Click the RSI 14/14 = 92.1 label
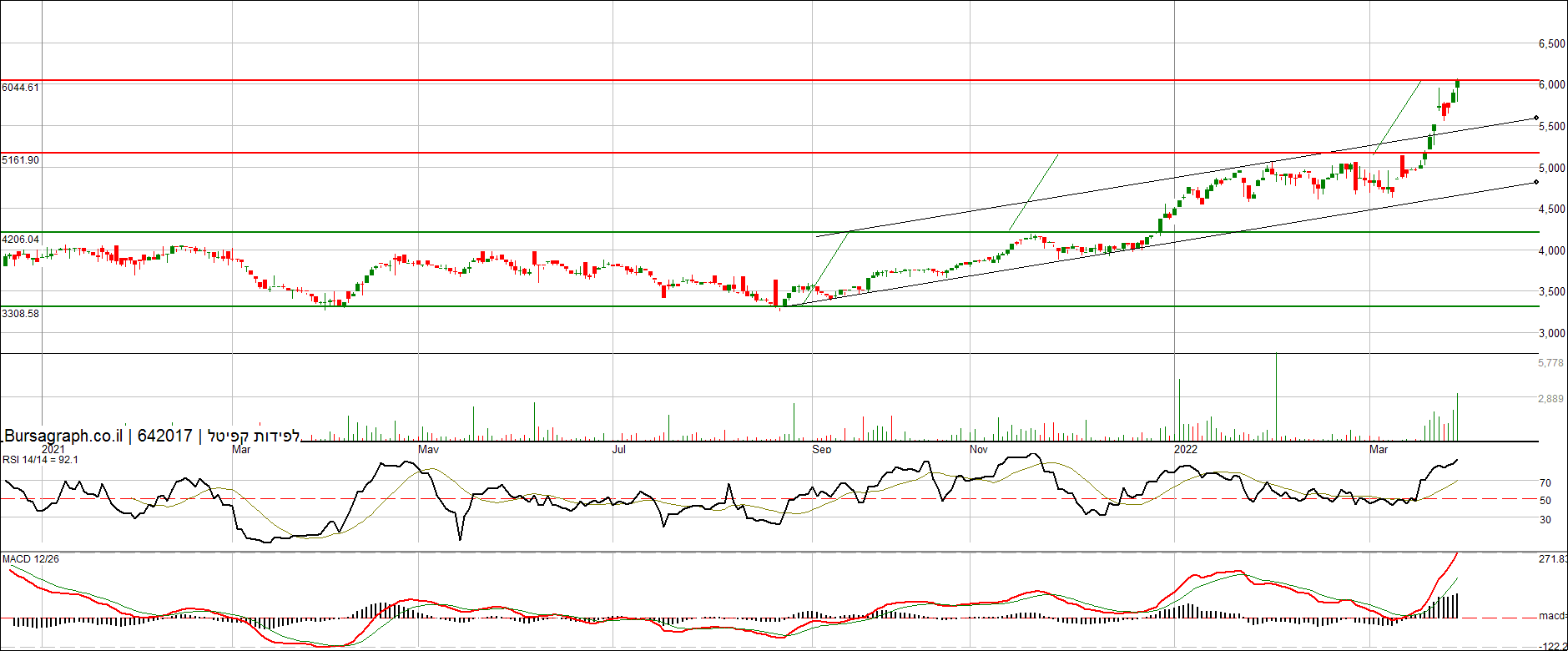Screen dimensions: 1568x651 click(40, 460)
